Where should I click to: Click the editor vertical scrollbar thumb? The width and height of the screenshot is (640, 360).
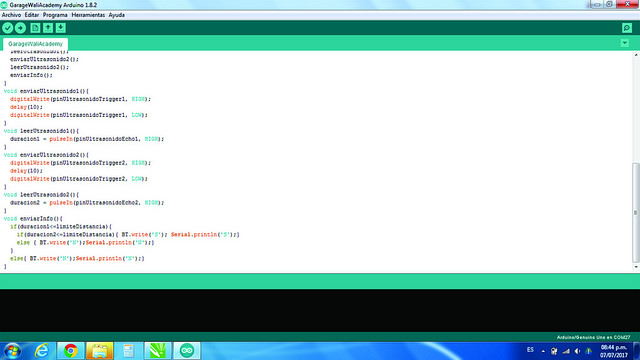636,212
